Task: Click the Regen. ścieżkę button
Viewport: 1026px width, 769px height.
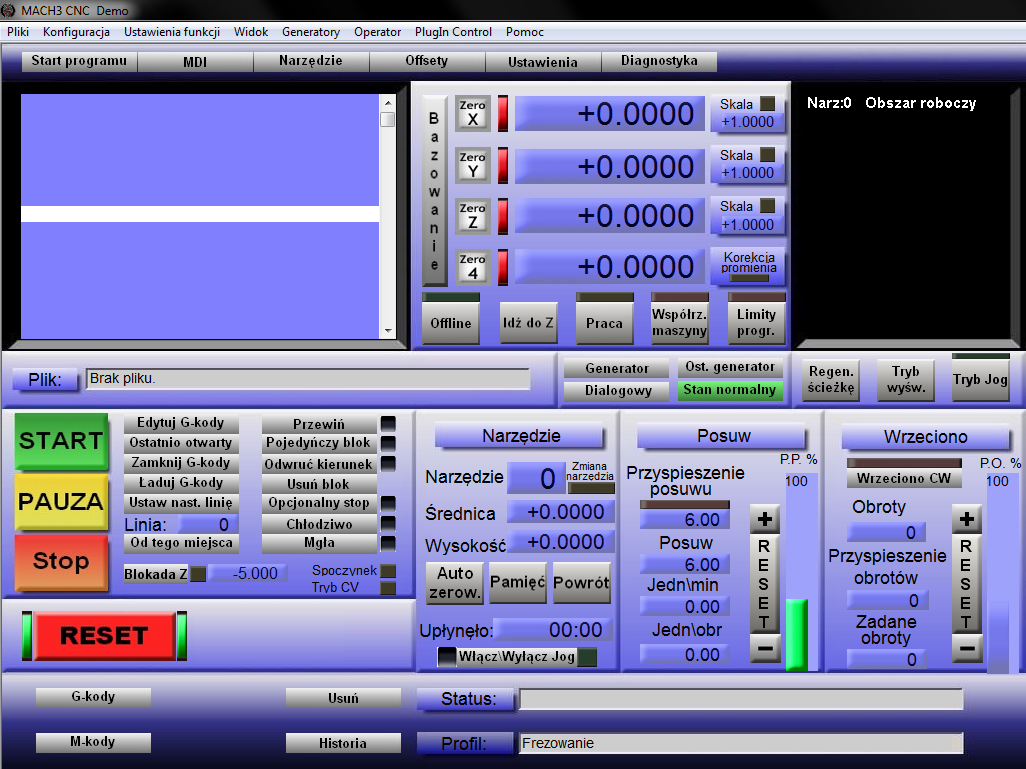Action: click(831, 380)
